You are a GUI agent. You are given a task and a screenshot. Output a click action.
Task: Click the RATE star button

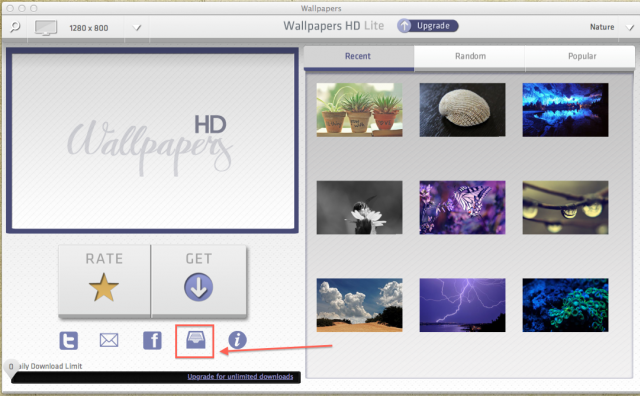point(104,280)
